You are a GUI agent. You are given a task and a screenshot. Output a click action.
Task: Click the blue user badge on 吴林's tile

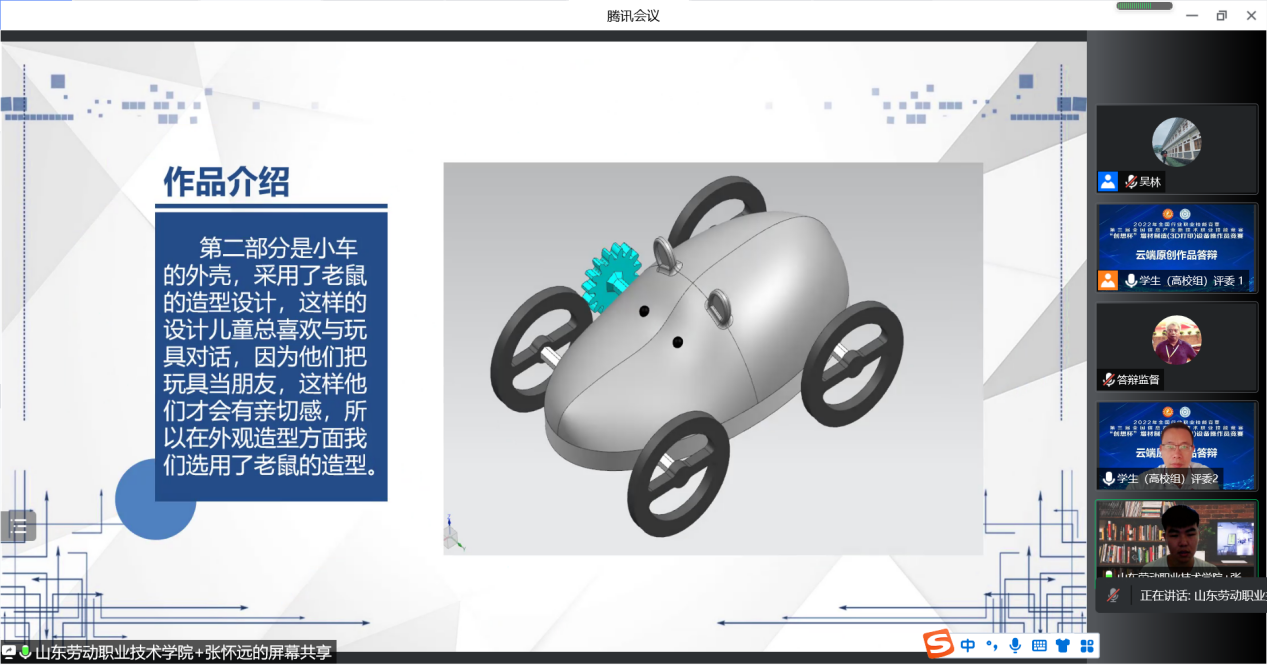[1108, 181]
